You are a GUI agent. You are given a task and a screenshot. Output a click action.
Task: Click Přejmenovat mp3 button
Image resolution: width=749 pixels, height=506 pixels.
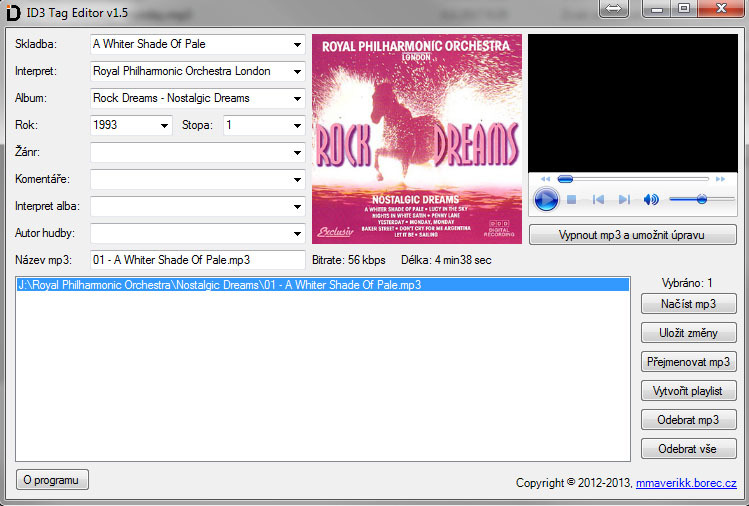pos(688,362)
